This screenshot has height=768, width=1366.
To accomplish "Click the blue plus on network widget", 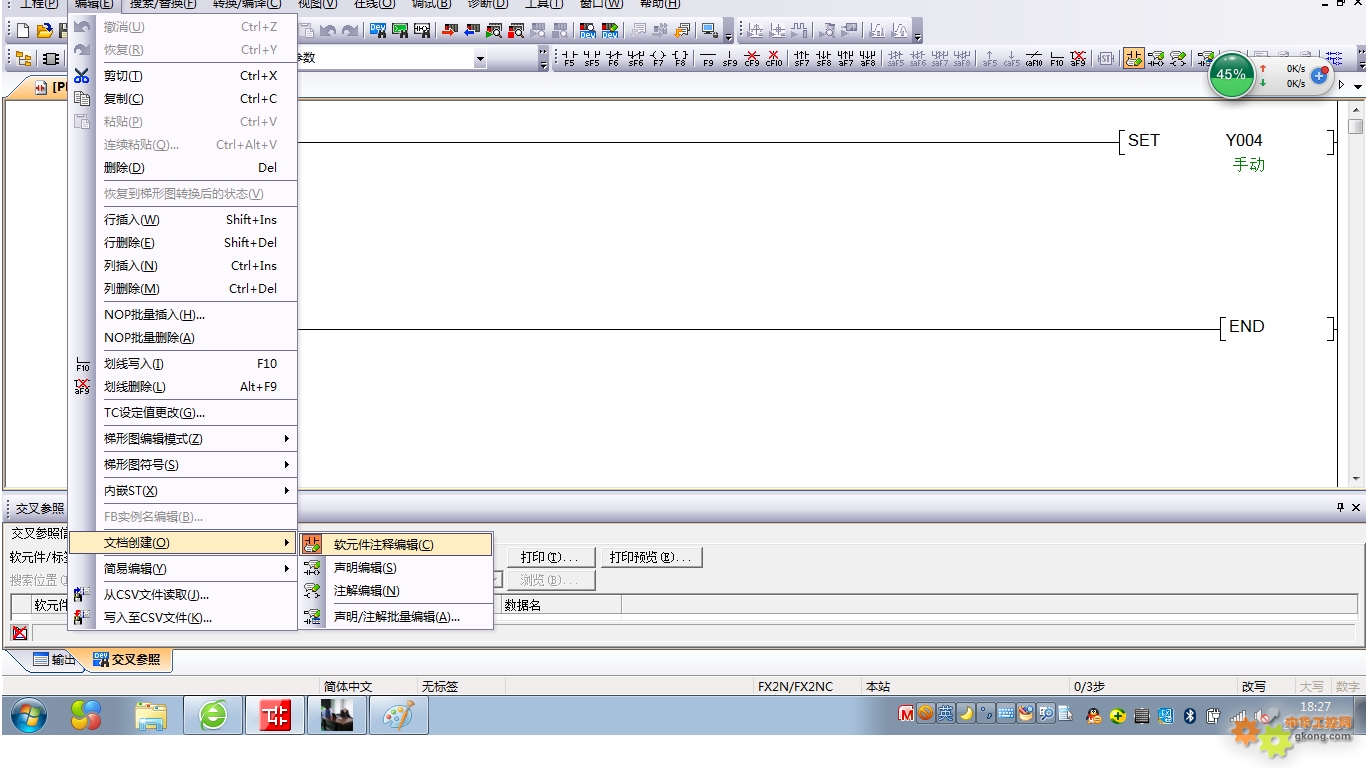I will pos(1319,75).
